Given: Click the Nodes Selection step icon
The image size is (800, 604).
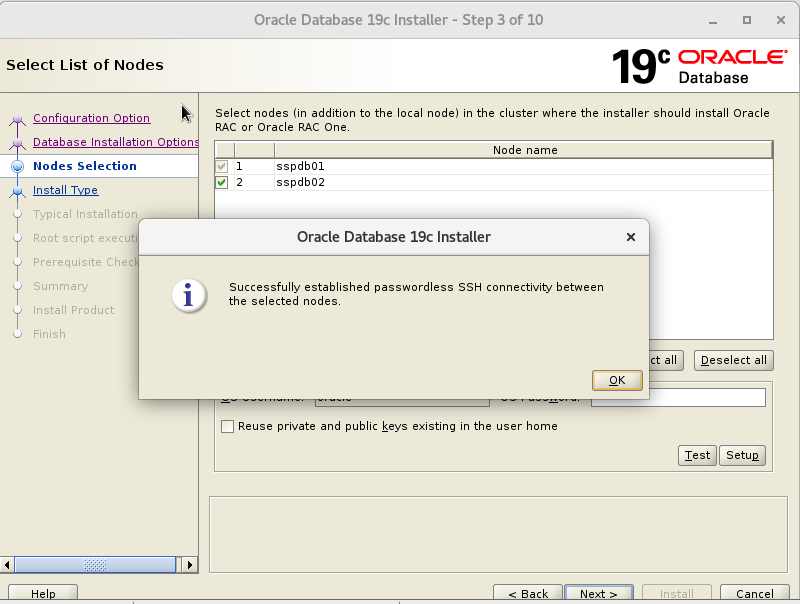Looking at the screenshot, I should (18, 166).
